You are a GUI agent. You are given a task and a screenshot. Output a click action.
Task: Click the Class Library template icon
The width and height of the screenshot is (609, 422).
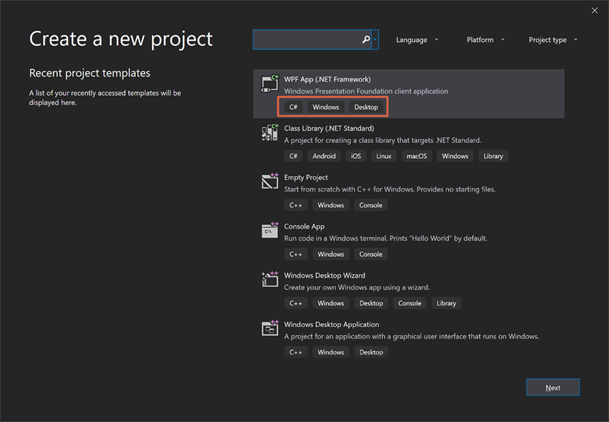coord(269,133)
